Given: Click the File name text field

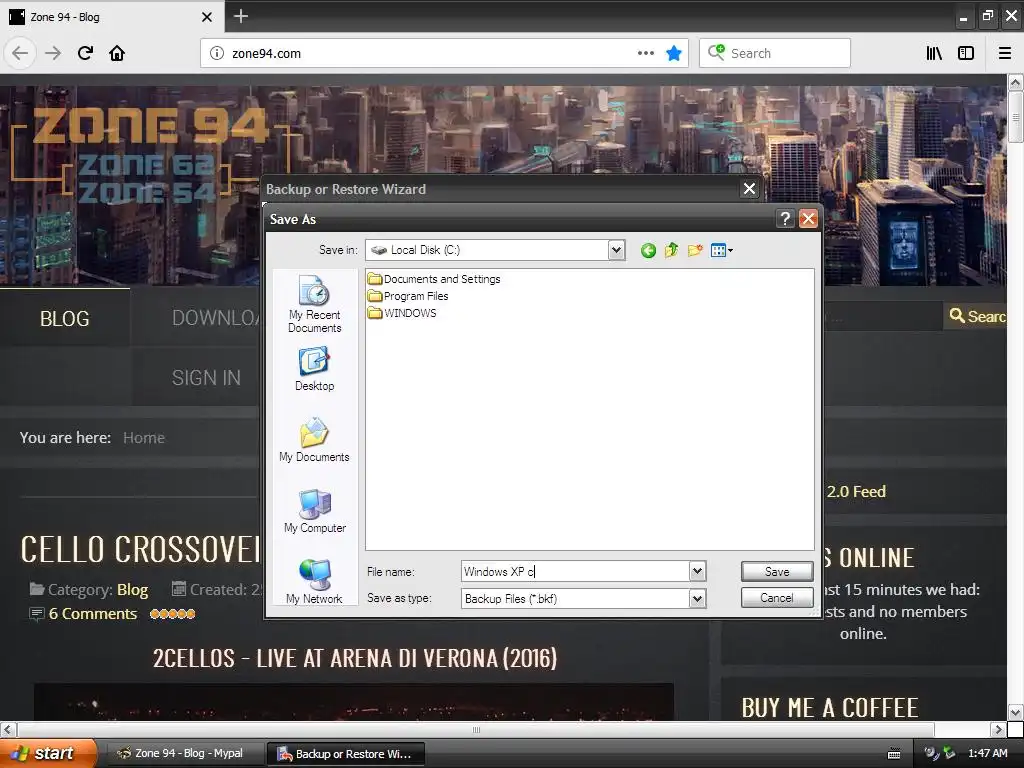Looking at the screenshot, I should [x=575, y=571].
